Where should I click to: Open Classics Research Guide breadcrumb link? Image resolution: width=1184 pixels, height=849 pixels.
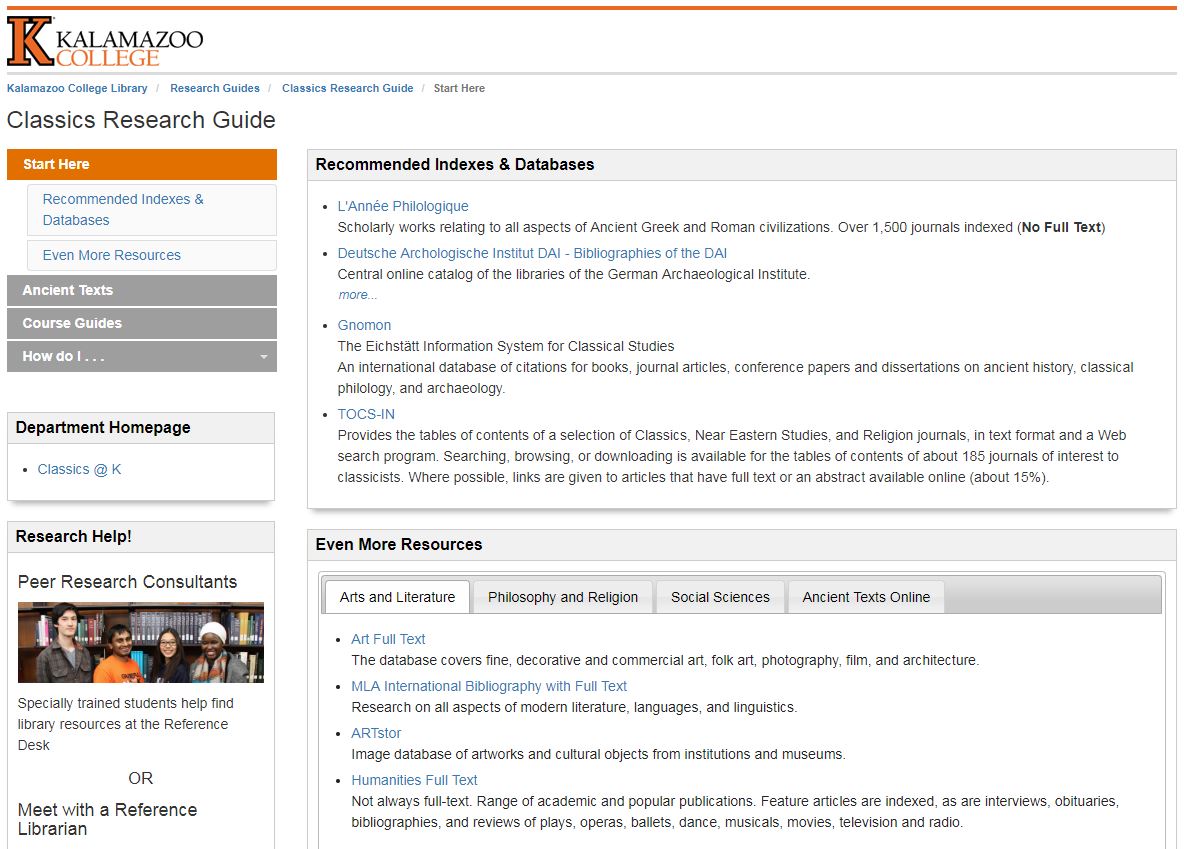[x=347, y=88]
